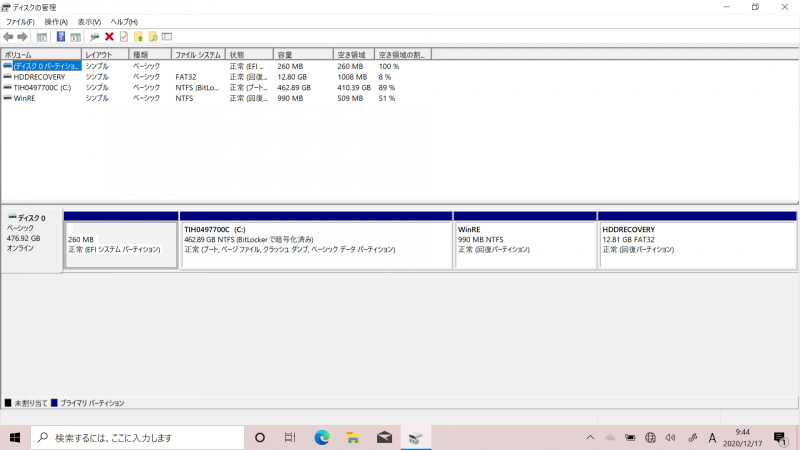Screen dimensions: 800x450
Task: Select the WinRE 990 MB NTFS partition block
Action: point(525,240)
